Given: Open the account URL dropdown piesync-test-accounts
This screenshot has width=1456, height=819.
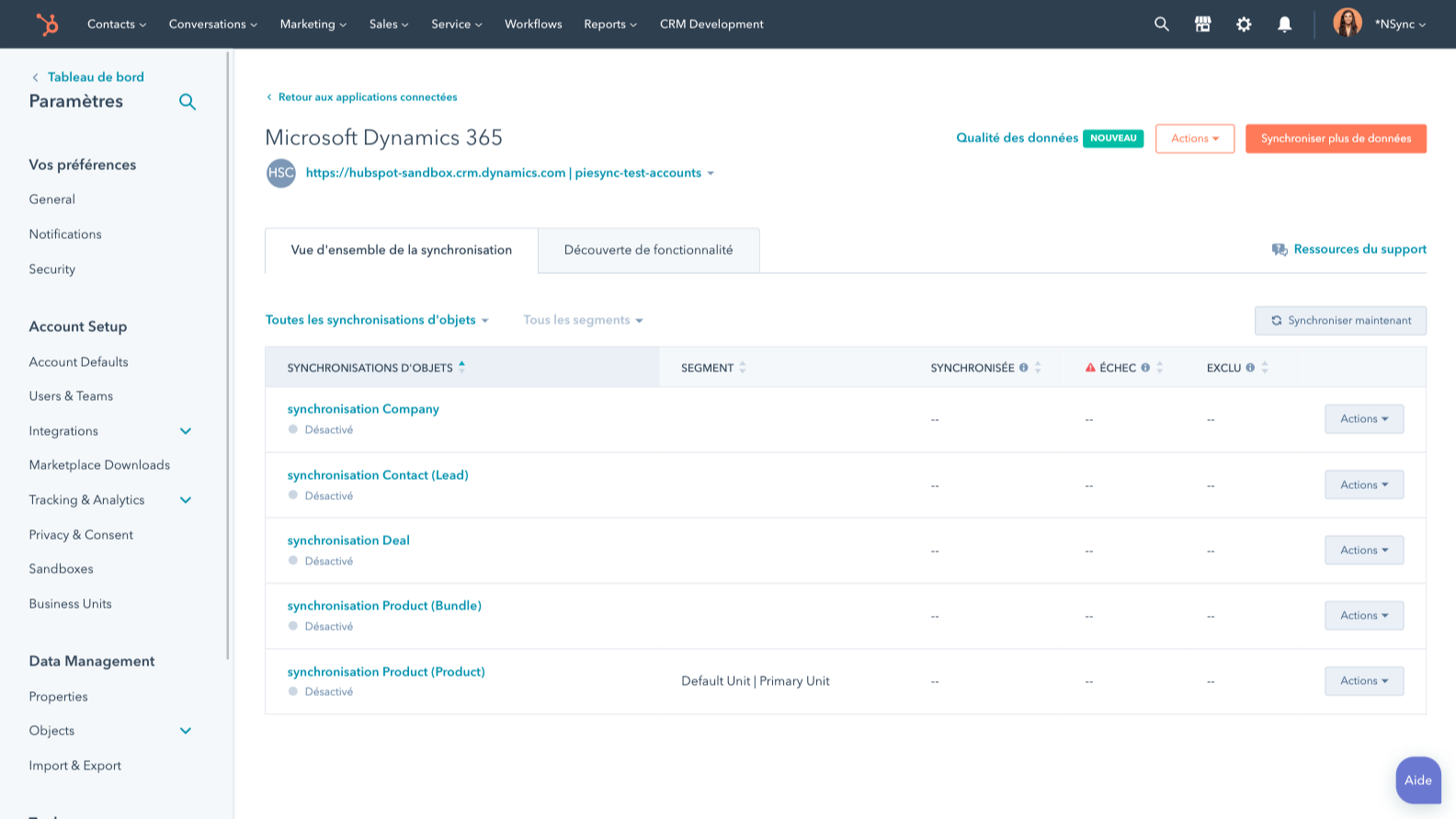Looking at the screenshot, I should (x=510, y=173).
